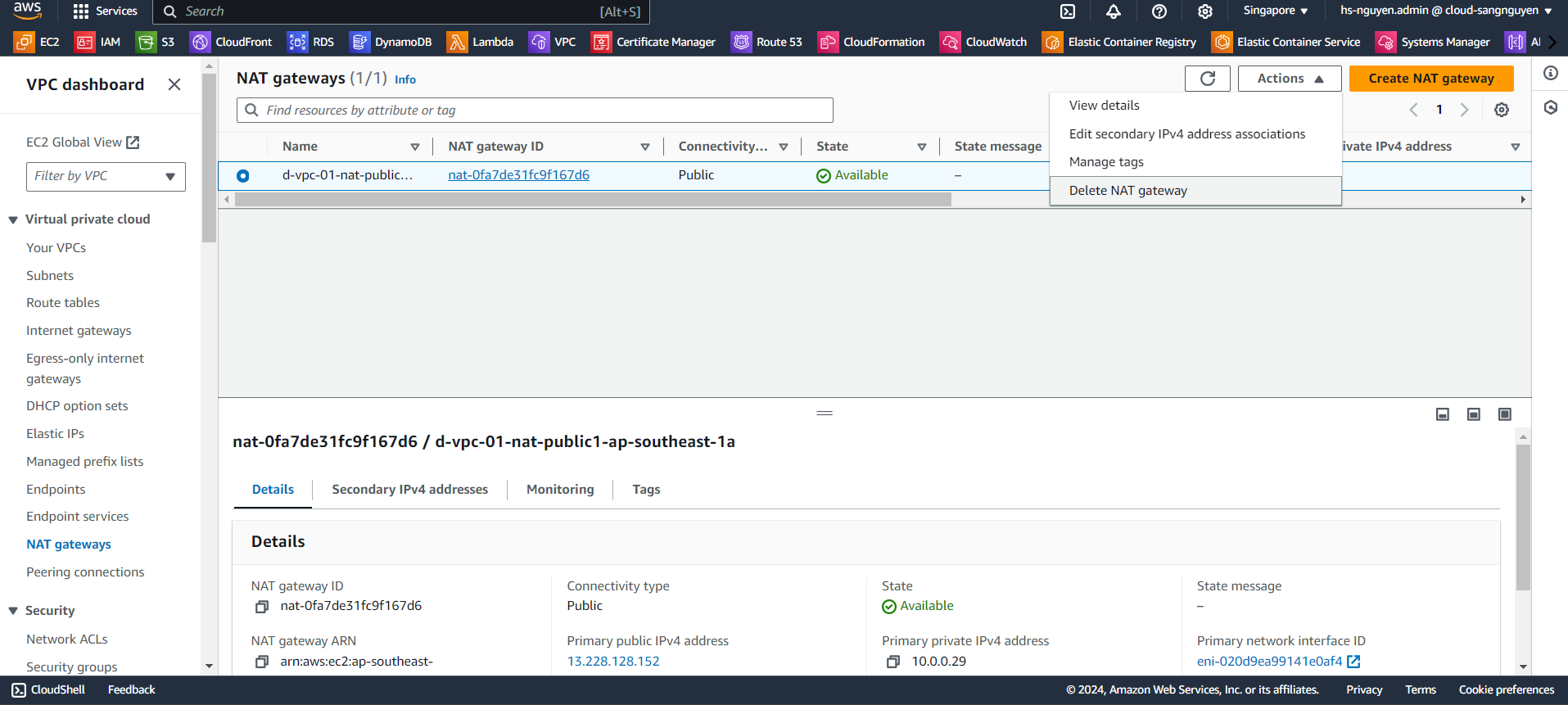The width and height of the screenshot is (1568, 705).
Task: Copy the primary private IPv4 address
Action: click(893, 662)
